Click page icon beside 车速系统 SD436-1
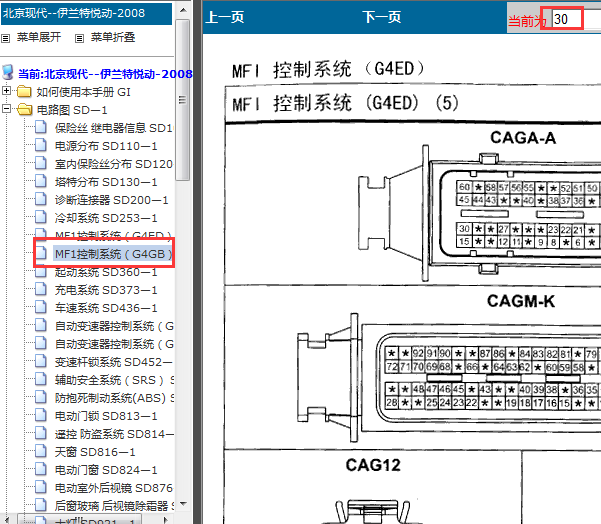The width and height of the screenshot is (601, 524). tap(41, 307)
